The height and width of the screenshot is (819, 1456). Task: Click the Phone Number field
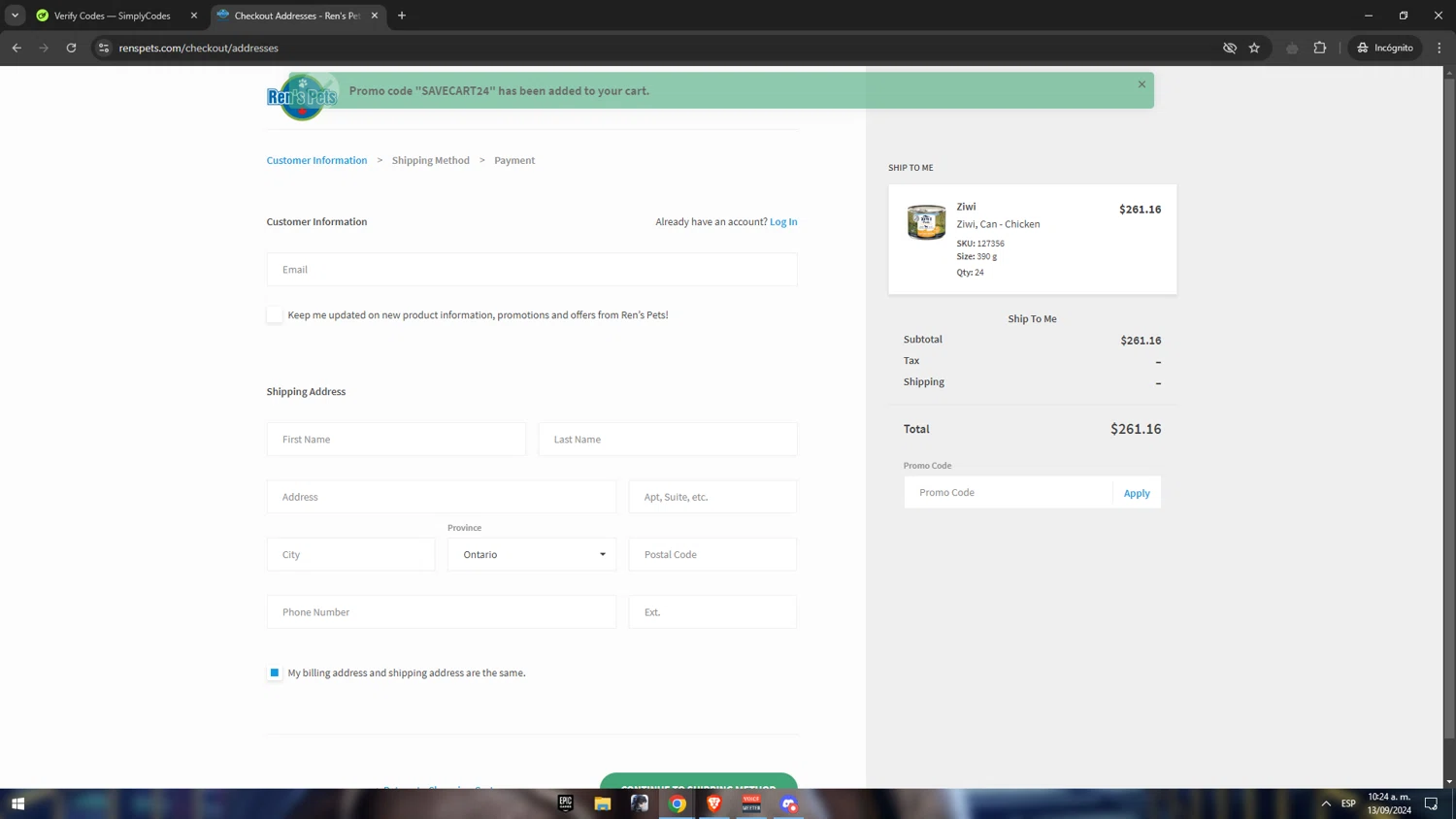(x=442, y=612)
